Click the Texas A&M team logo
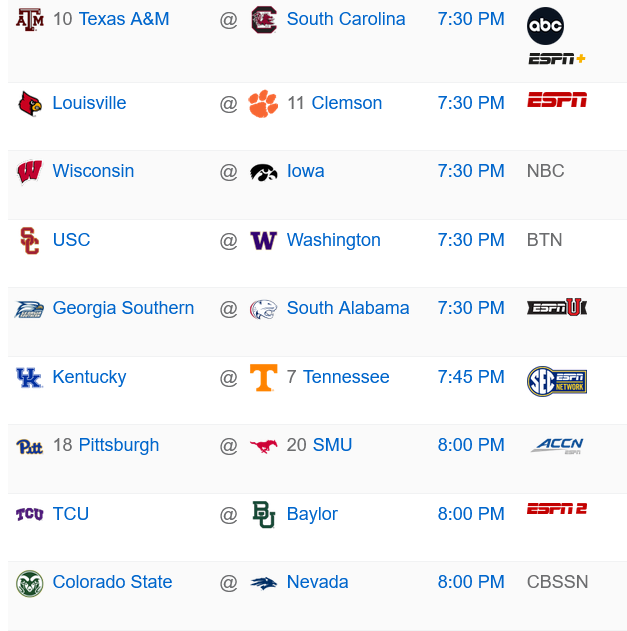The height and width of the screenshot is (631, 627). [30, 19]
